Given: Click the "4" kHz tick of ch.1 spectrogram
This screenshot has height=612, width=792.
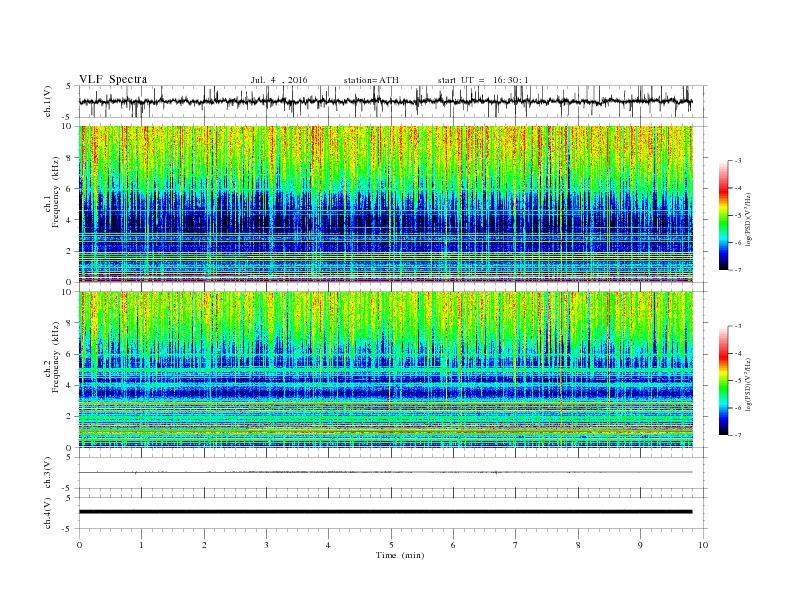Looking at the screenshot, I should (70, 220).
